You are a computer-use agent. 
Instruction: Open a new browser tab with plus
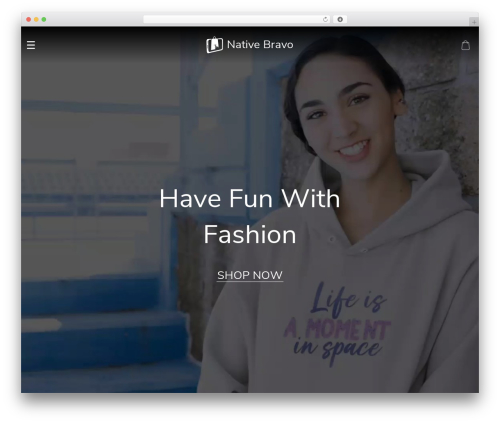pos(474,22)
